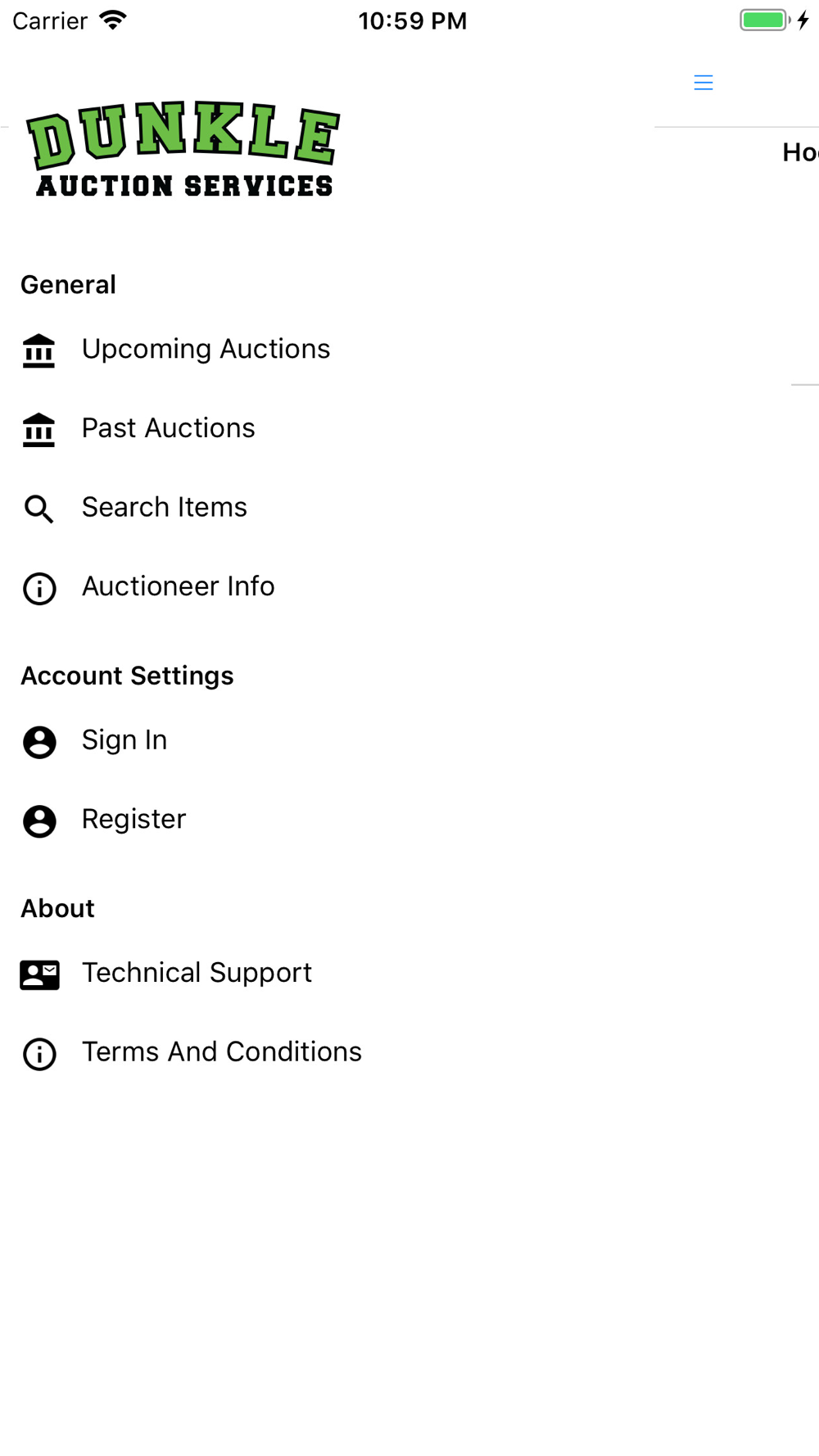Image resolution: width=819 pixels, height=1456 pixels.
Task: View Terms And Conditions
Action: (x=221, y=1051)
